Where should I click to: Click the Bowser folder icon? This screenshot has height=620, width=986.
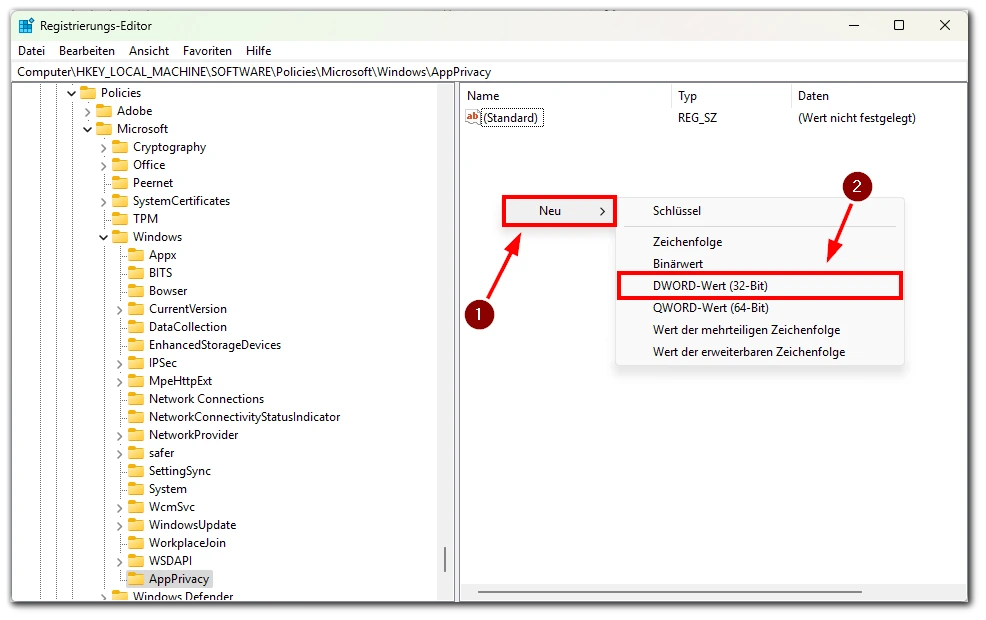click(x=136, y=291)
